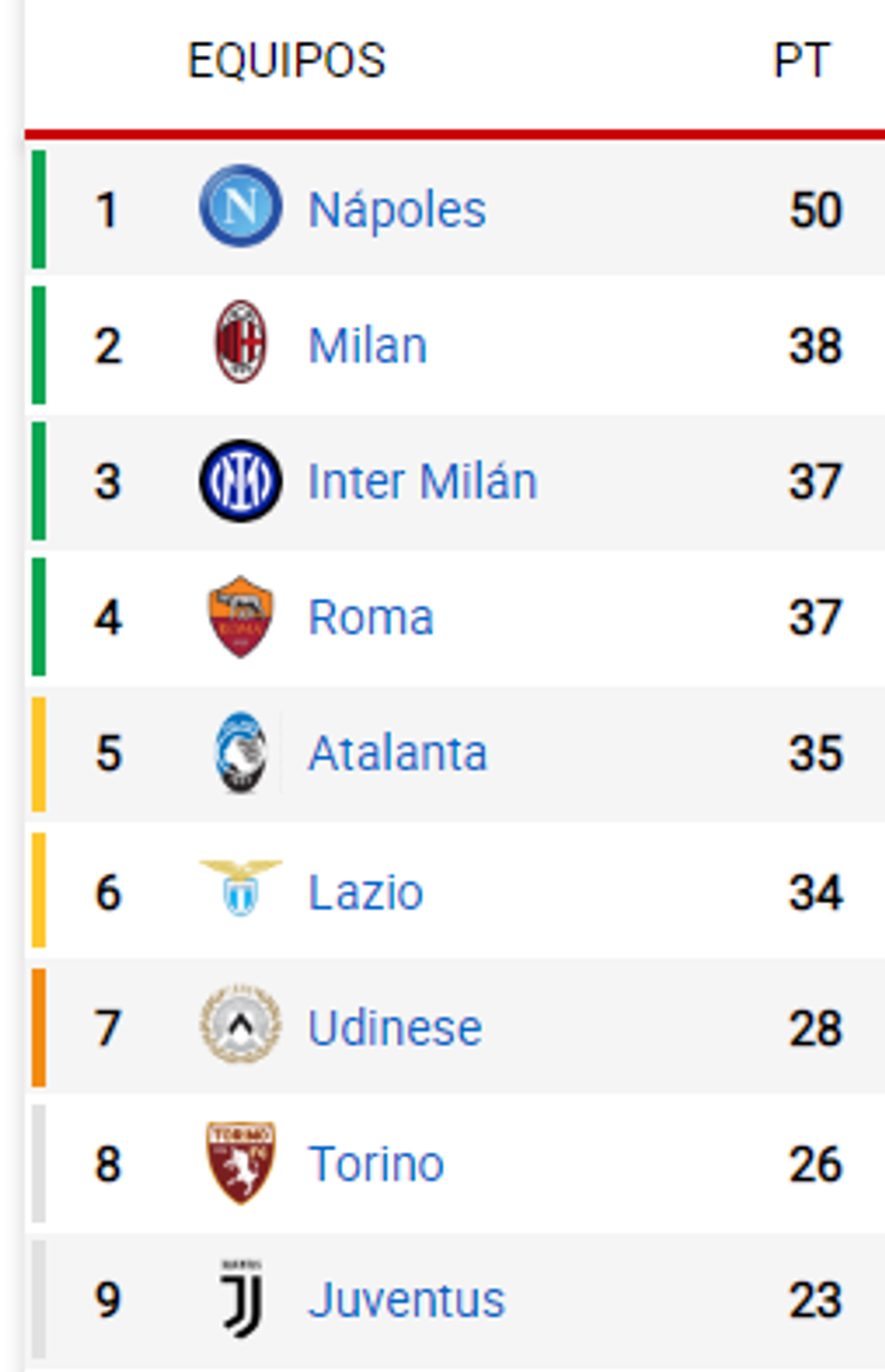Open the Juventus team page
The image size is (885, 1372).
click(x=406, y=1300)
